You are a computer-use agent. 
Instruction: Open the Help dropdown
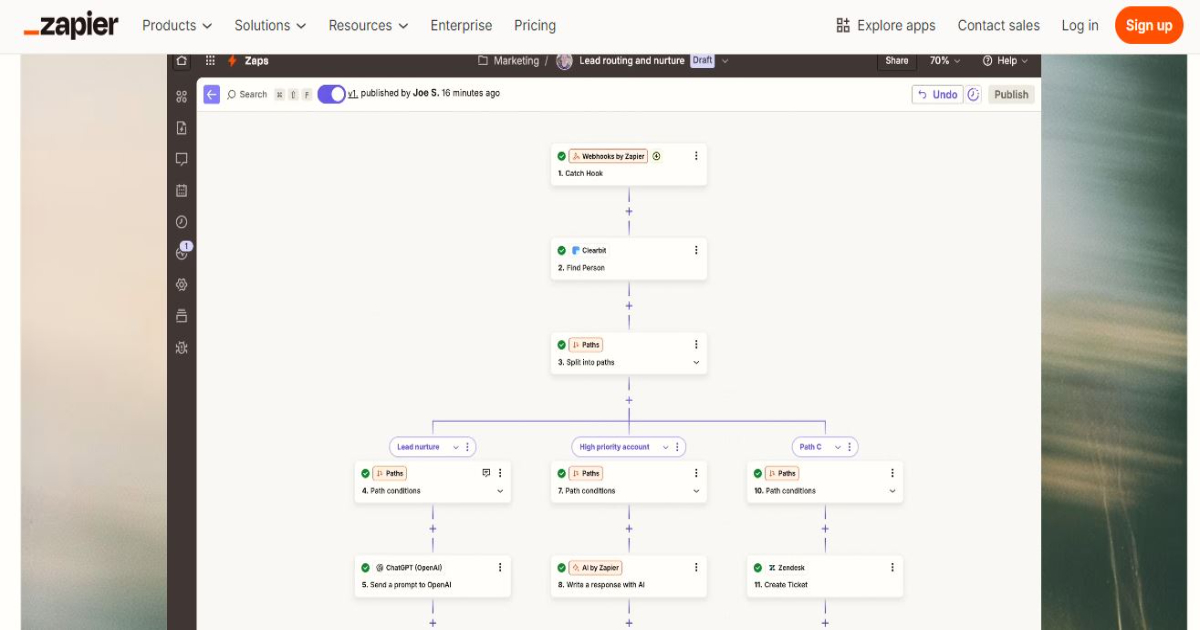(1006, 61)
